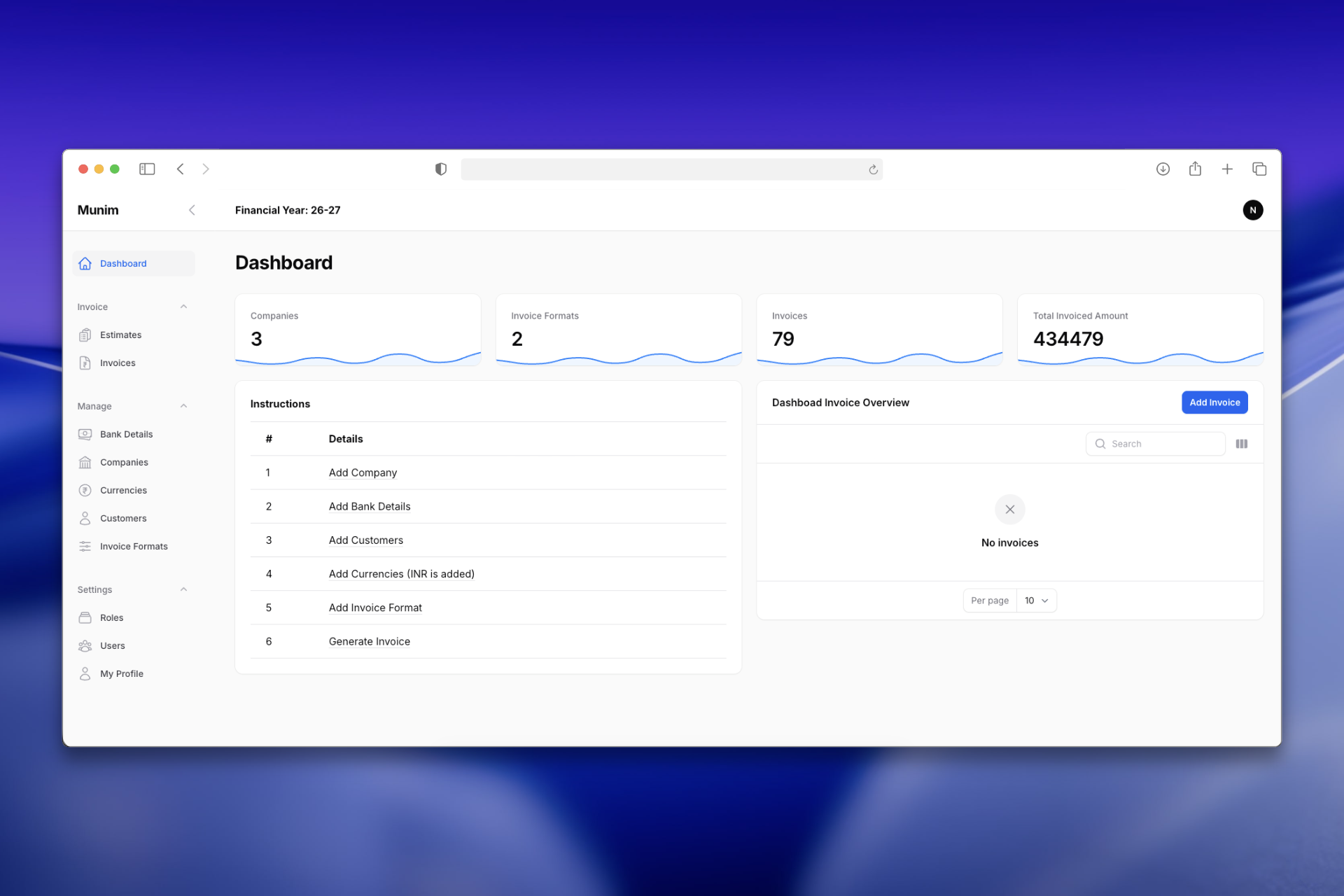
Task: Open the user avatar N menu
Action: (1253, 210)
